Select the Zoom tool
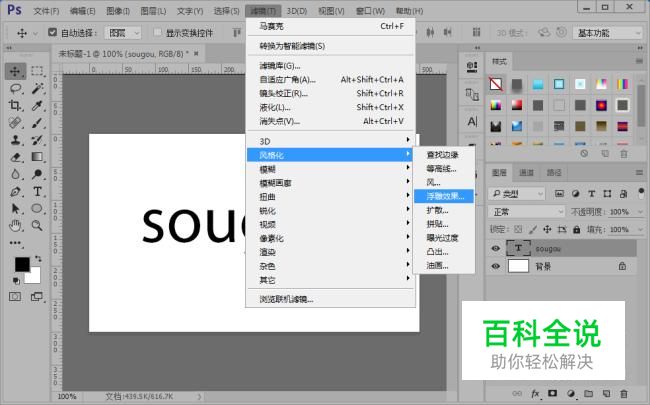The height and width of the screenshot is (405, 650). 37,225
